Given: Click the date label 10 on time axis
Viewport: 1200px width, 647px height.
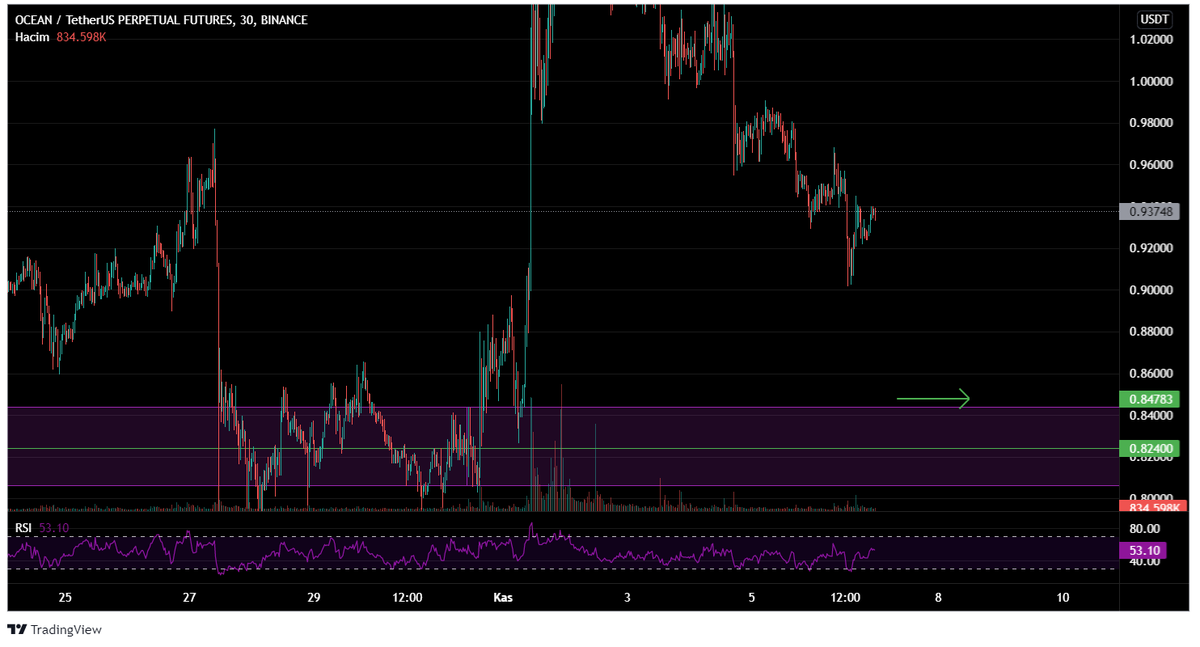Looking at the screenshot, I should tap(1062, 598).
